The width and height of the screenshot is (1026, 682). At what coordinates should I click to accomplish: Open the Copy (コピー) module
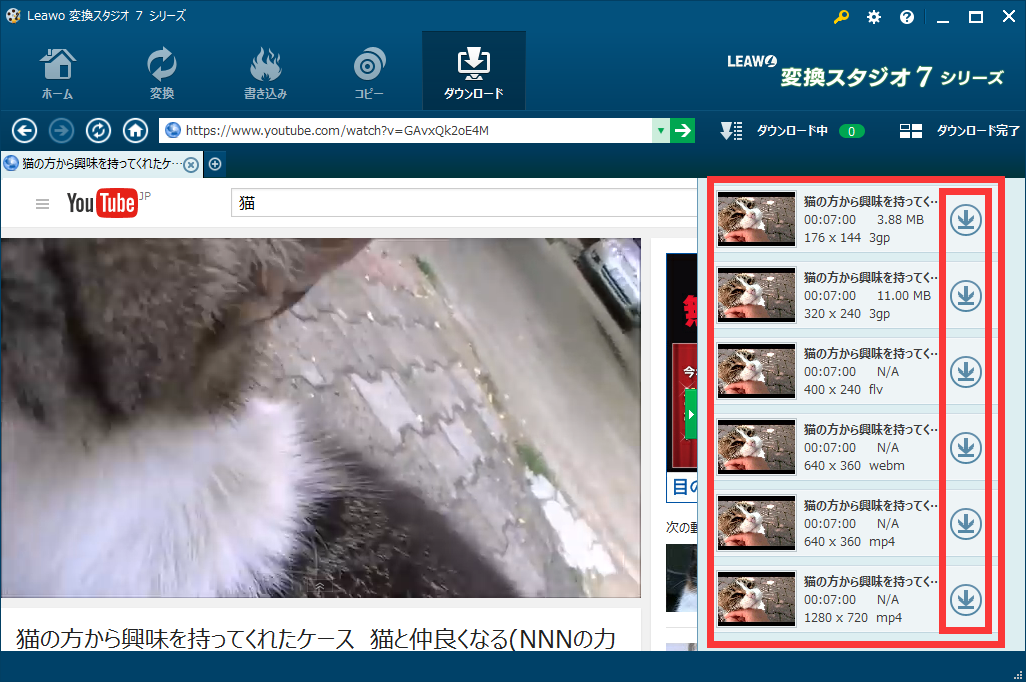(369, 73)
